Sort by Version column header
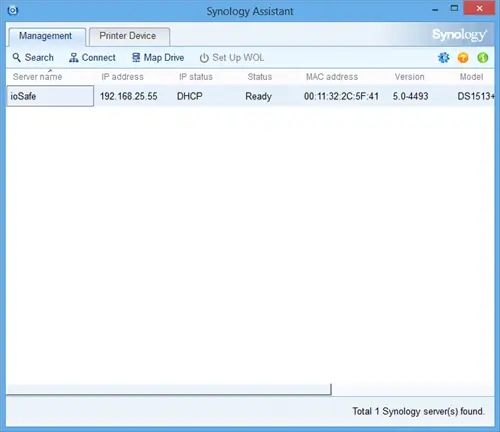This screenshot has height=432, width=500. click(410, 77)
